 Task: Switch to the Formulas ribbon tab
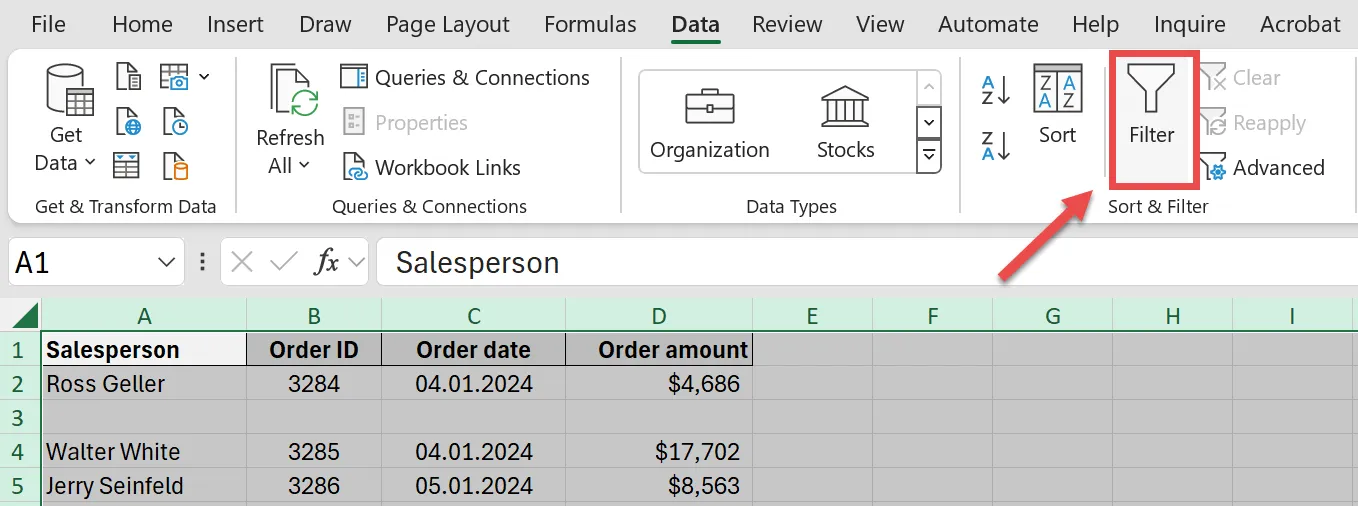[590, 25]
